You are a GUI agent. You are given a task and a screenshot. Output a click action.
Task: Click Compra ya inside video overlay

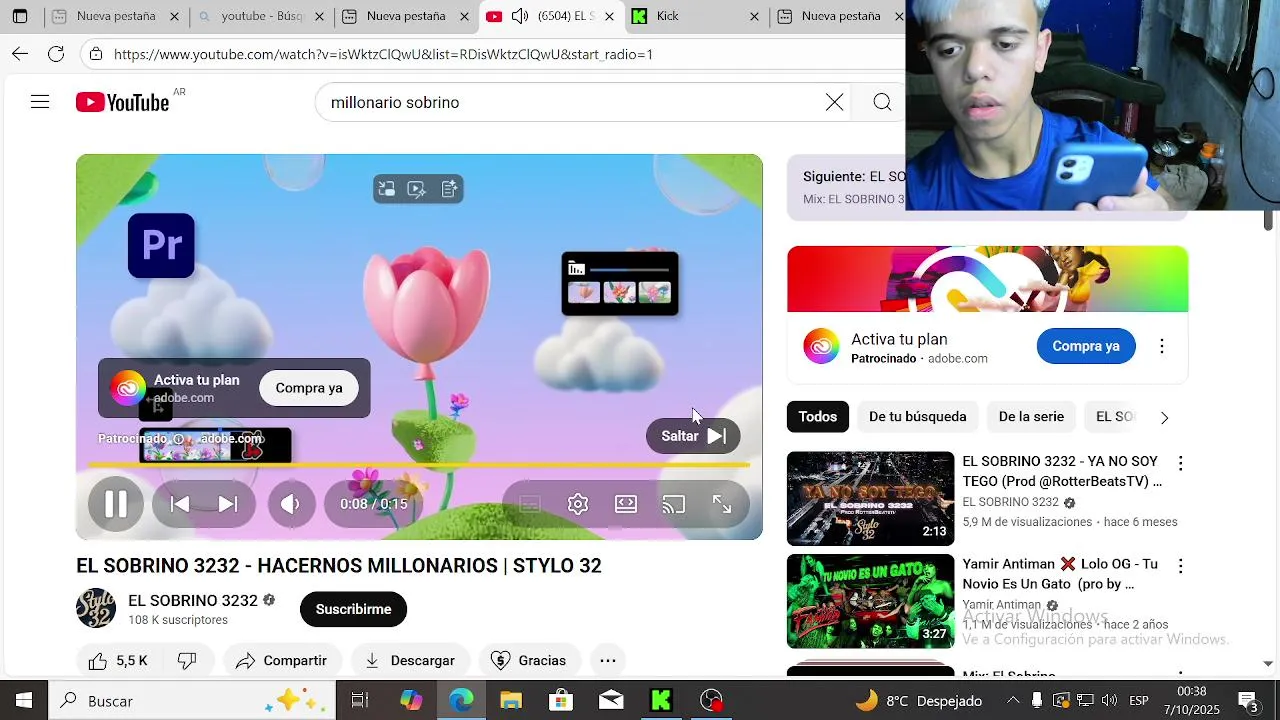(309, 388)
